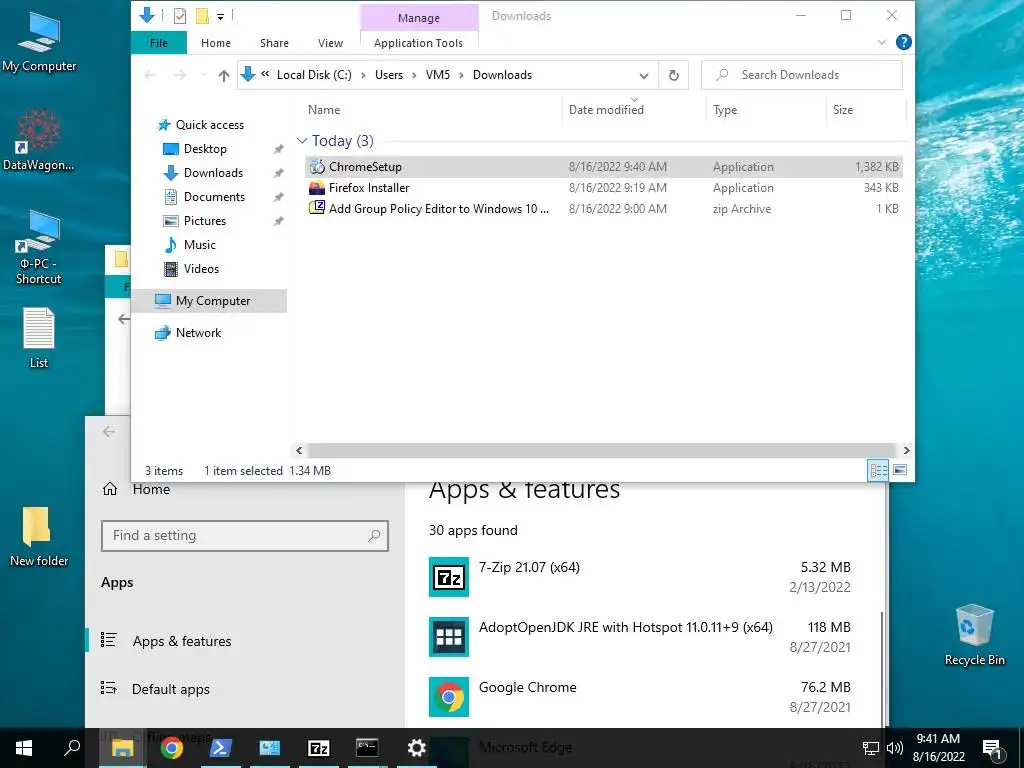The width and height of the screenshot is (1024, 768).
Task: Expand chevron after Users in address bar
Action: tap(414, 76)
